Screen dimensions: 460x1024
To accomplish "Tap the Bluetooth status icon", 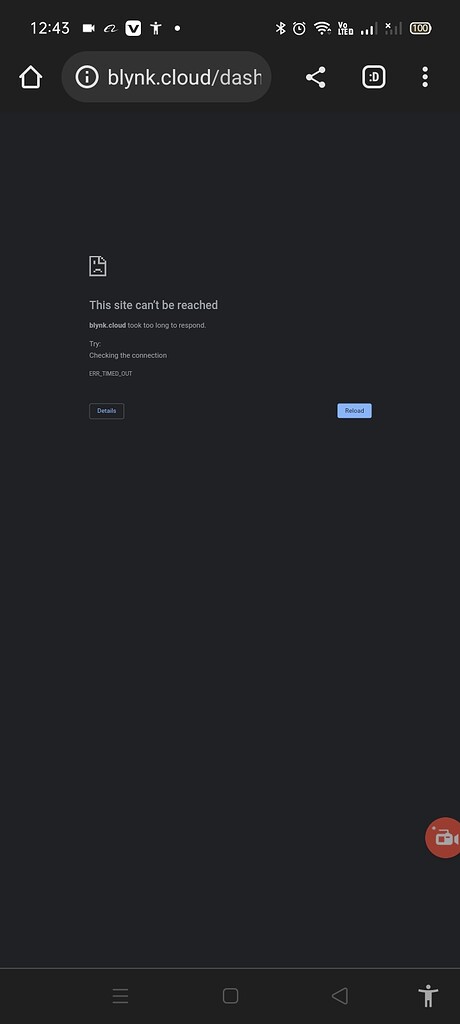I will tap(280, 28).
